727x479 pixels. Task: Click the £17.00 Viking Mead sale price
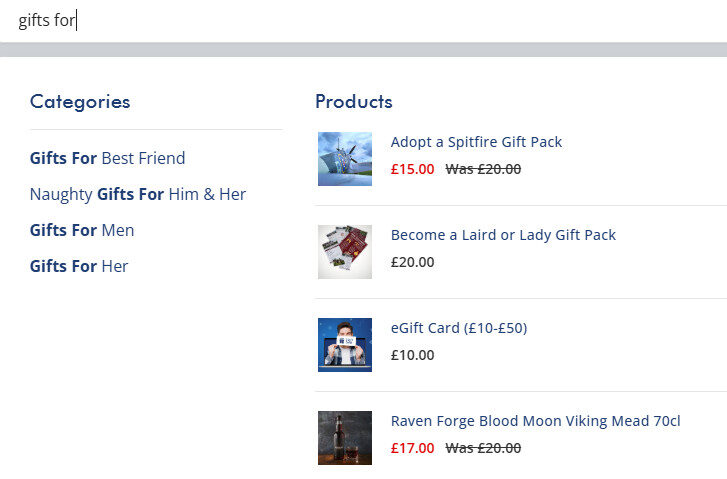pos(412,448)
